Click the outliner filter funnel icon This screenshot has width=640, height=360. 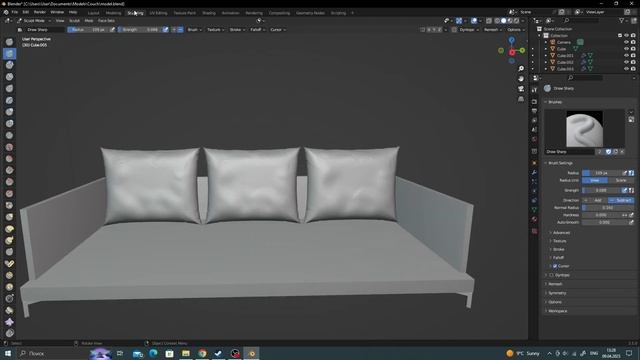[x=621, y=20]
